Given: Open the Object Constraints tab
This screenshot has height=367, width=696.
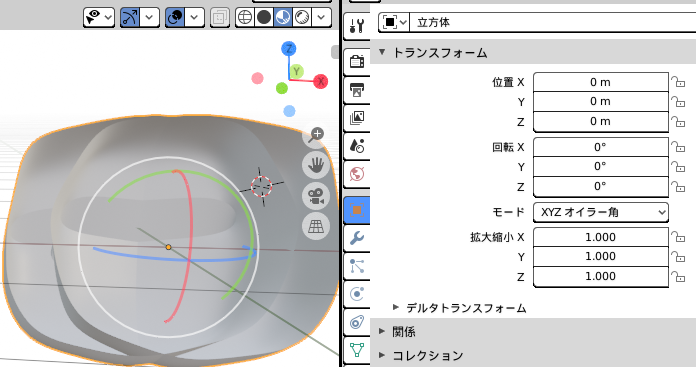Looking at the screenshot, I should 357,322.
